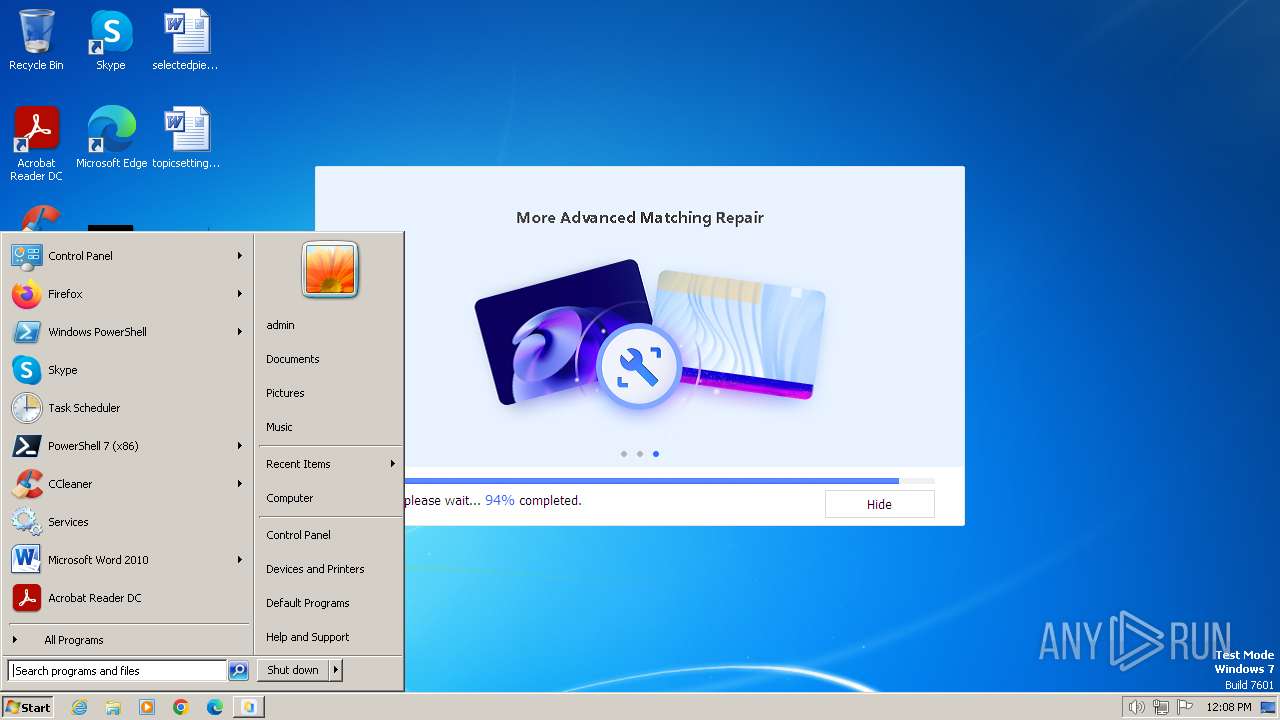Expand the Recent Items submenu

tap(330, 464)
